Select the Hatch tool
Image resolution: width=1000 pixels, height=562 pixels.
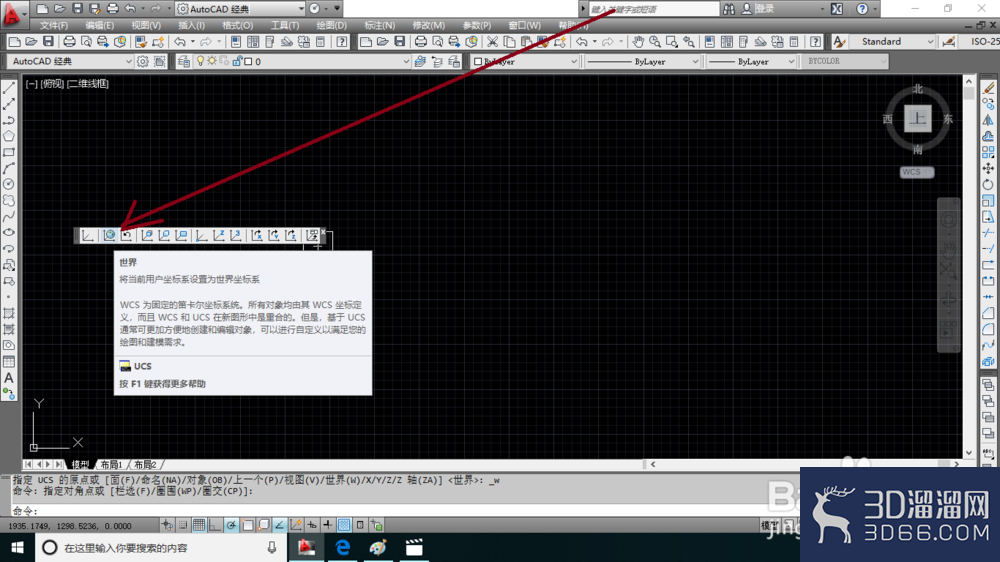point(9,313)
